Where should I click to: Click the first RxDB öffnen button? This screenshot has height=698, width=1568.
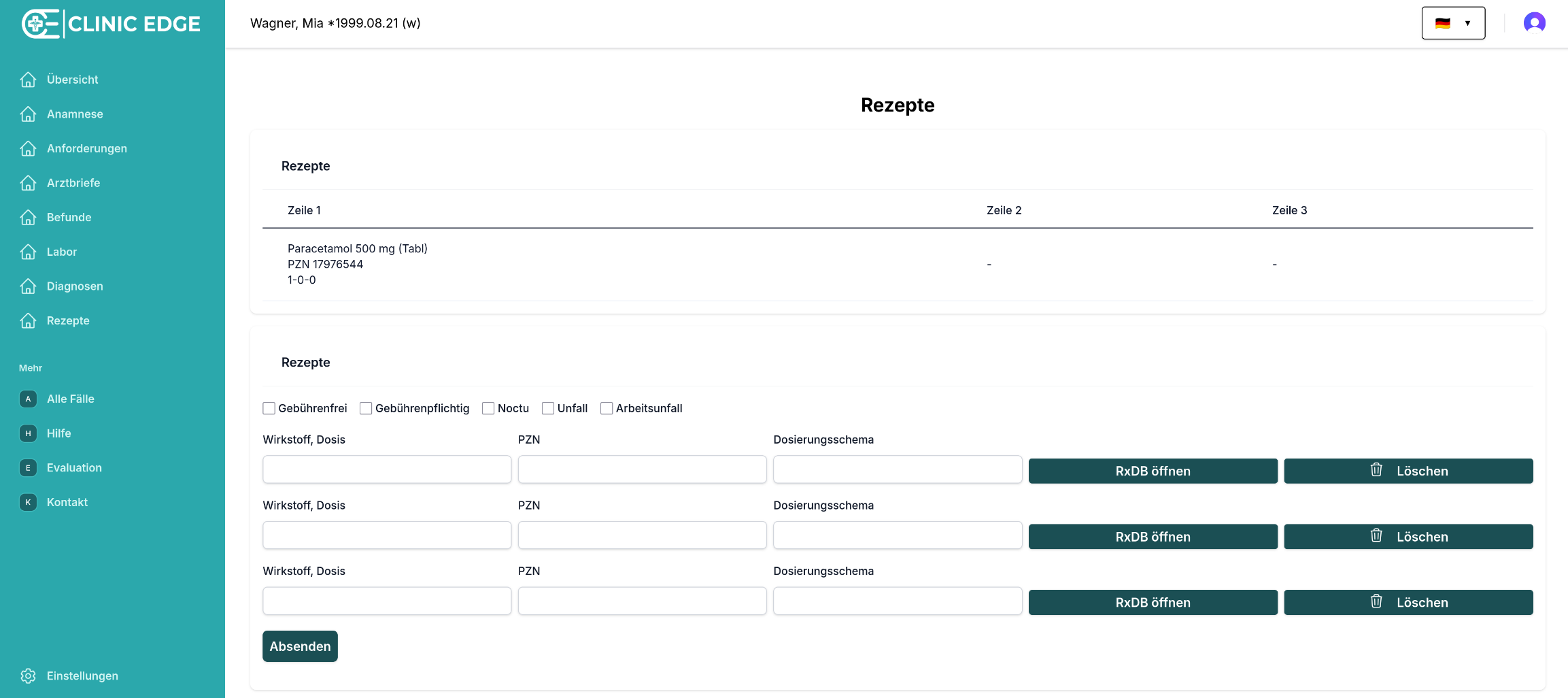[1153, 471]
